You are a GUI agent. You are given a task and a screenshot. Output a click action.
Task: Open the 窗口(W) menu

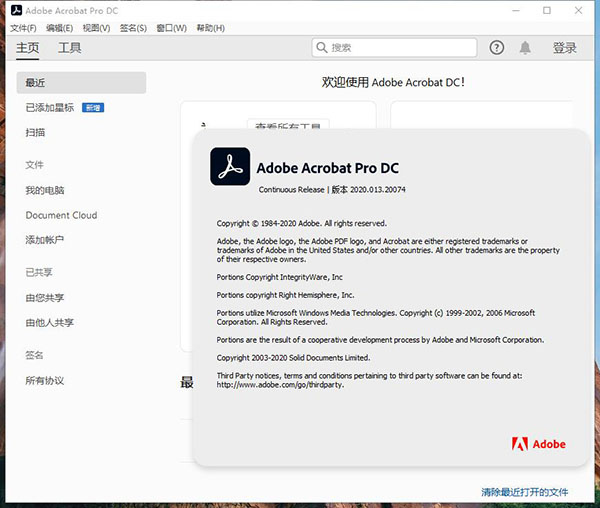[171, 28]
